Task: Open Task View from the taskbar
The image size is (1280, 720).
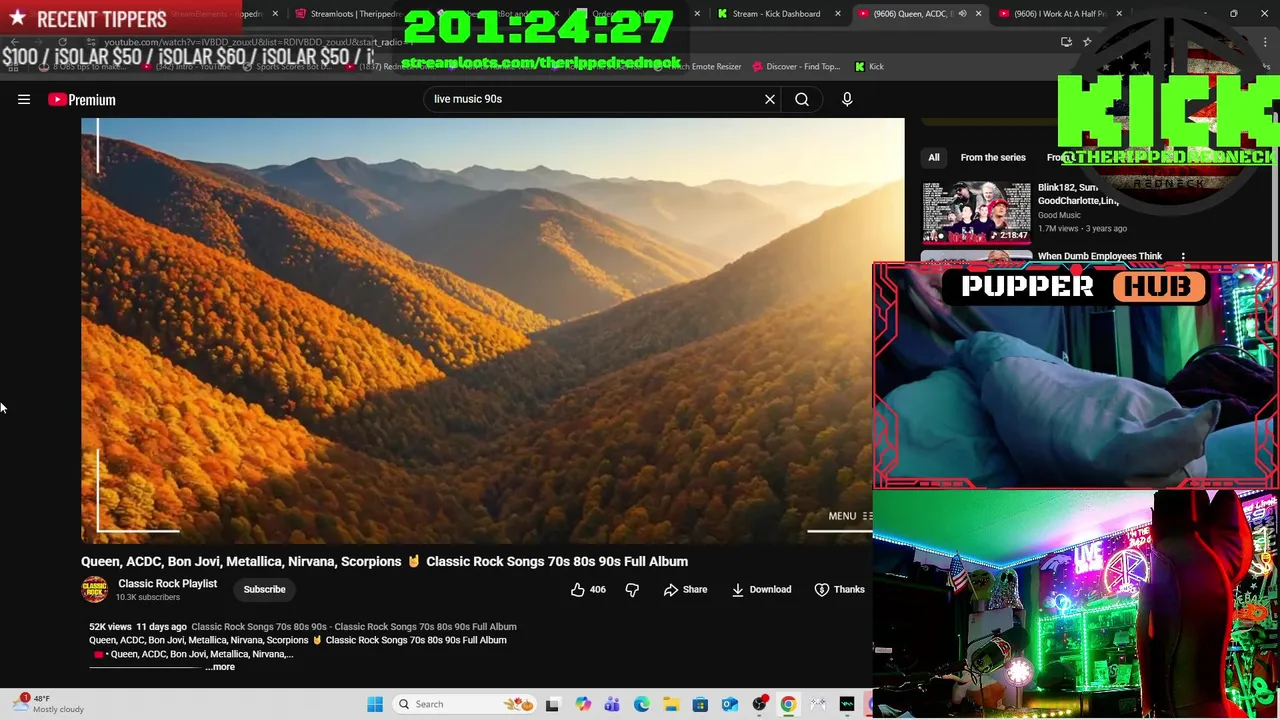Action: coord(552,704)
